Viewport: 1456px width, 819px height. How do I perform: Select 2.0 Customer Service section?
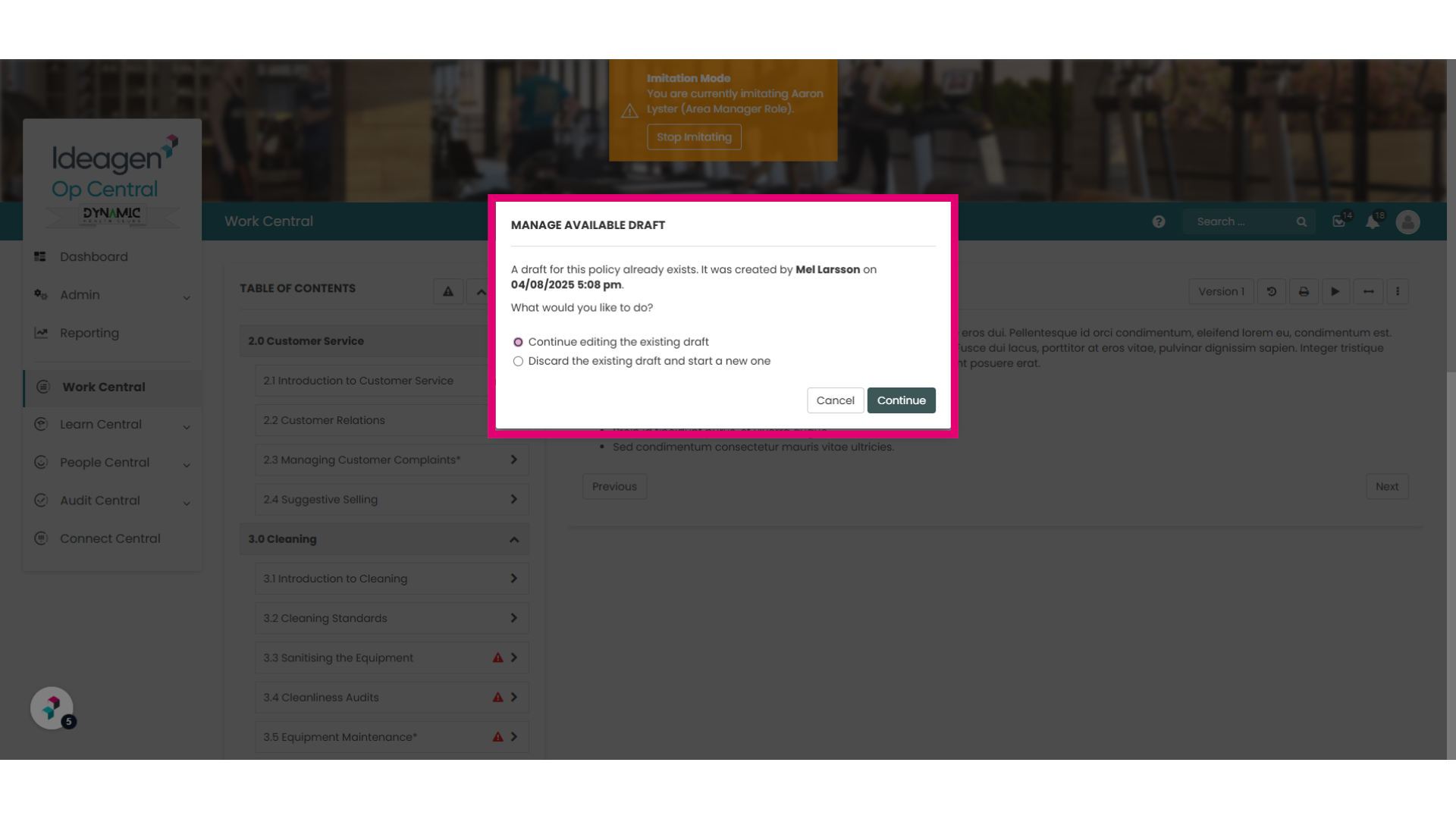click(366, 341)
